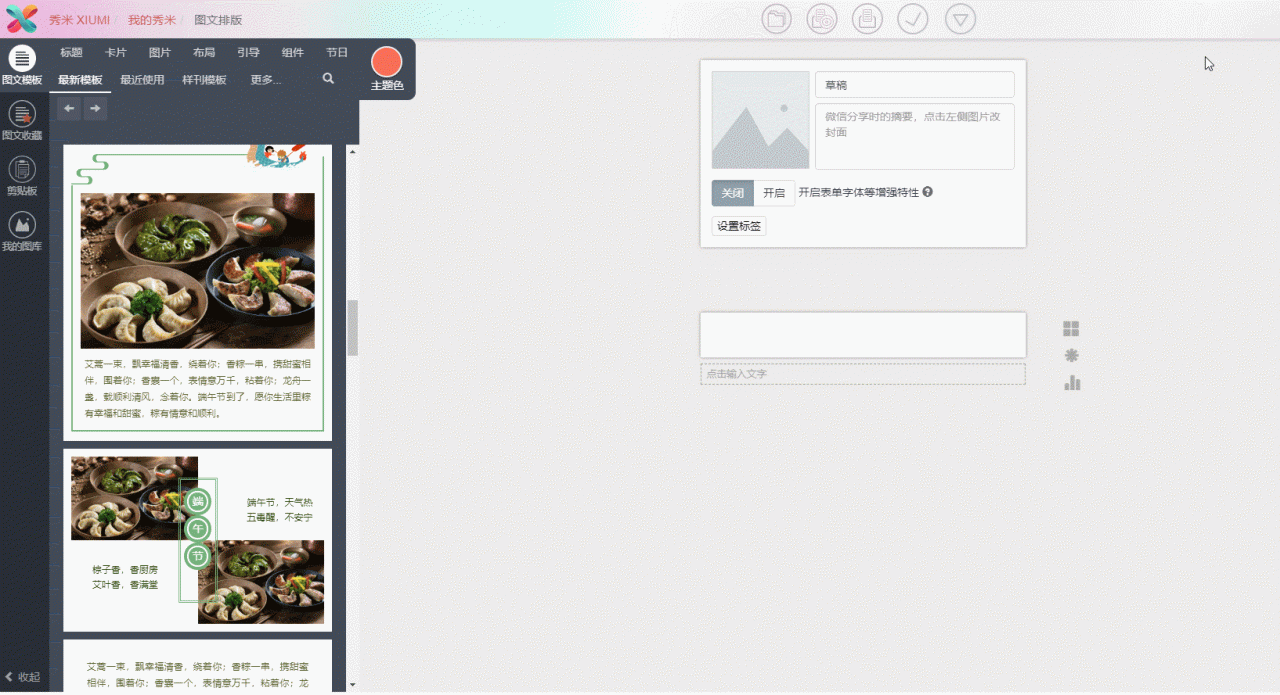Collapse sidebar with 收起 button

[24, 677]
